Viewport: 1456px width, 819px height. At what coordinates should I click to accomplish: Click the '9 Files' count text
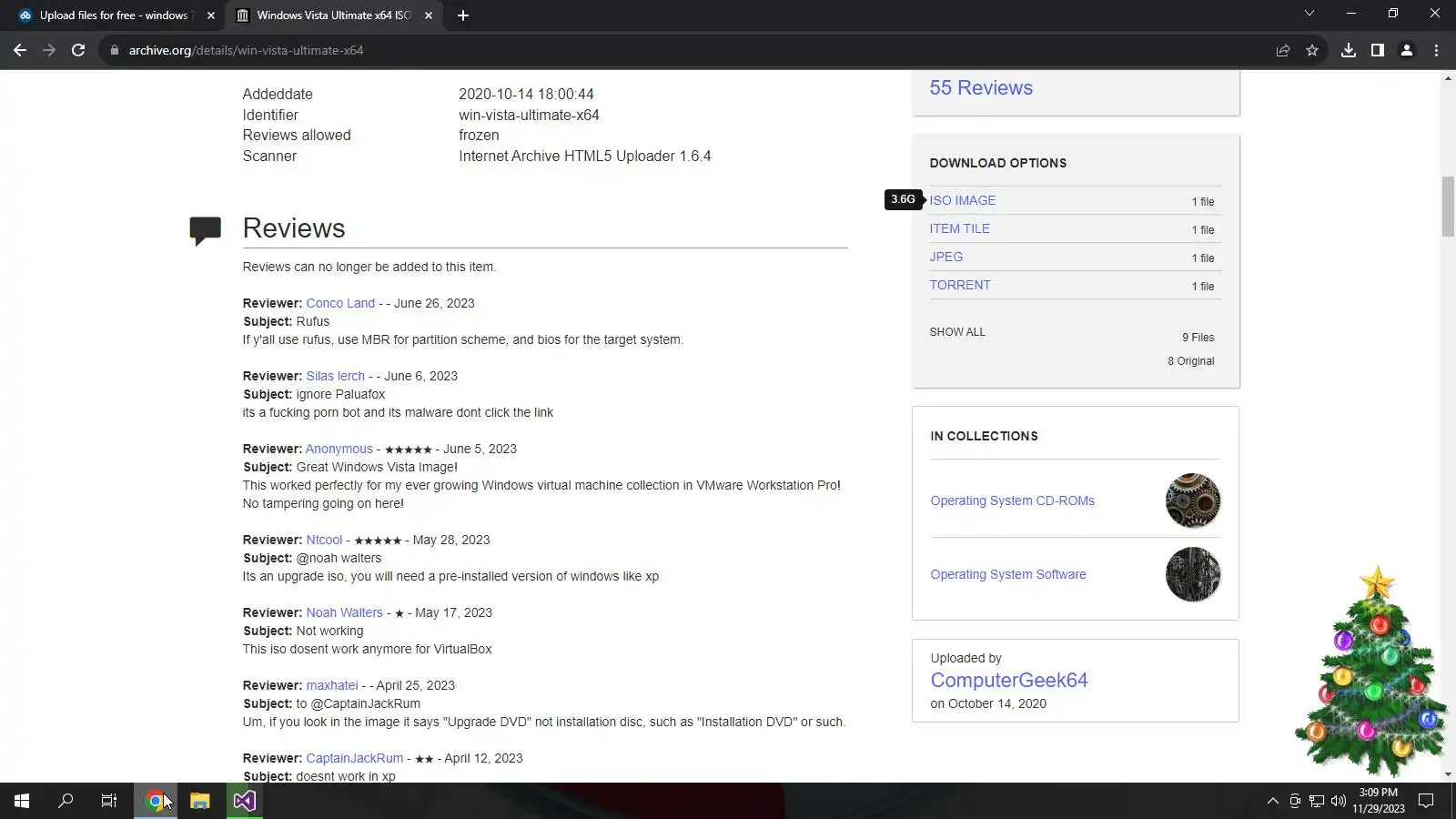pos(1198,338)
